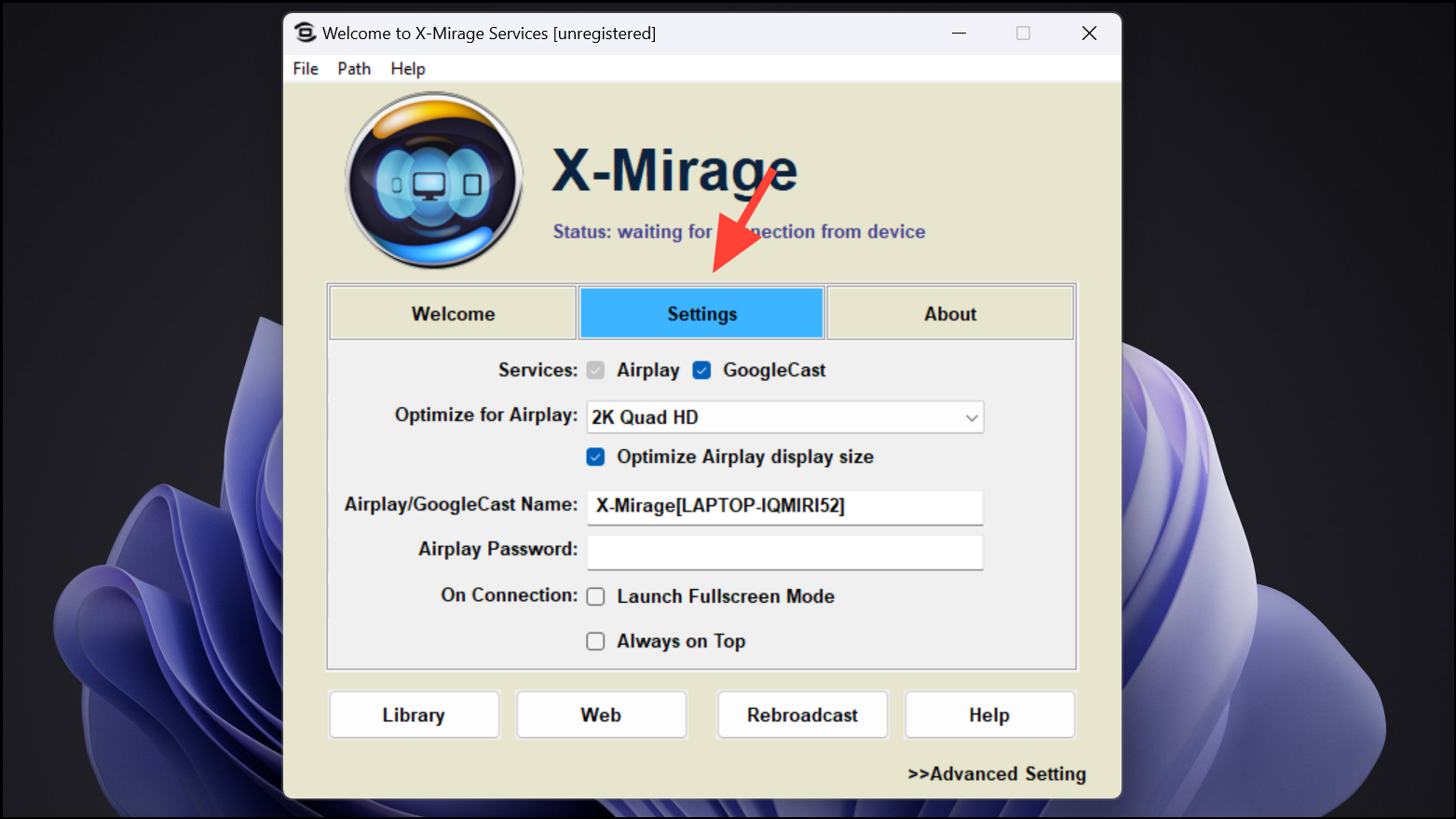Expand the Optimize for Airplay dropdown
The width and height of the screenshot is (1456, 819).
click(785, 417)
